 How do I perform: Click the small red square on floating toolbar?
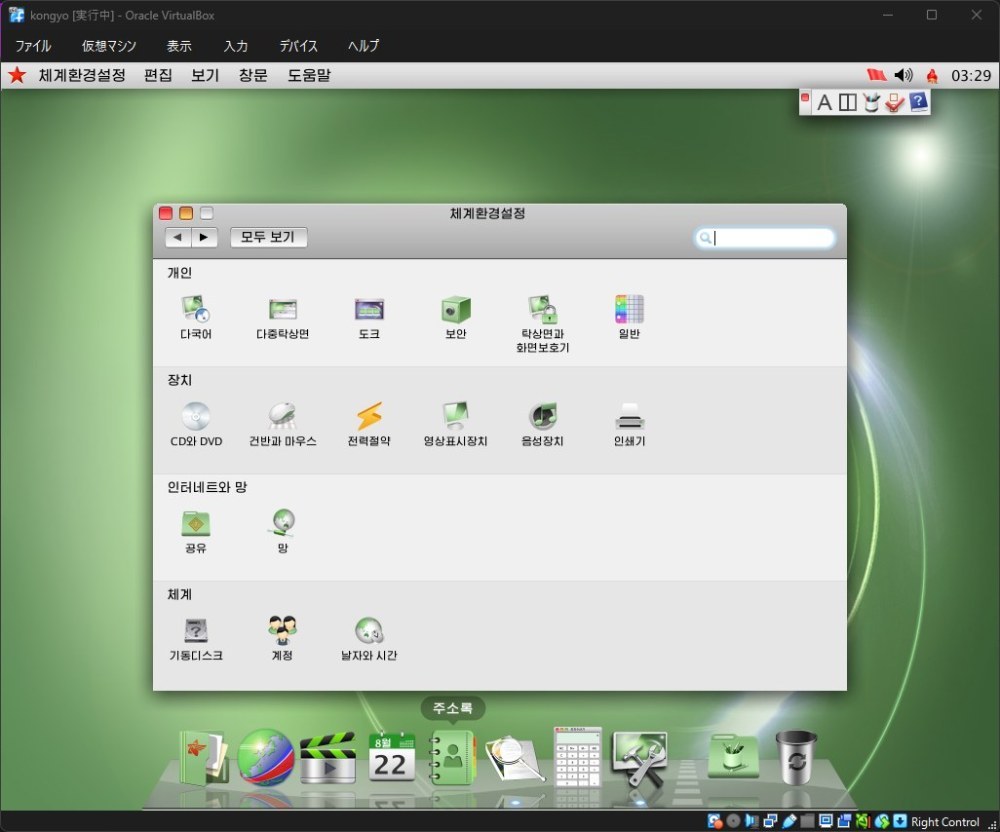click(805, 98)
